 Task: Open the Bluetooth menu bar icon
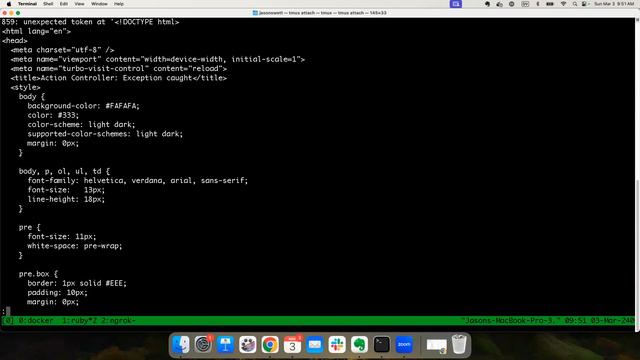tap(538, 4)
